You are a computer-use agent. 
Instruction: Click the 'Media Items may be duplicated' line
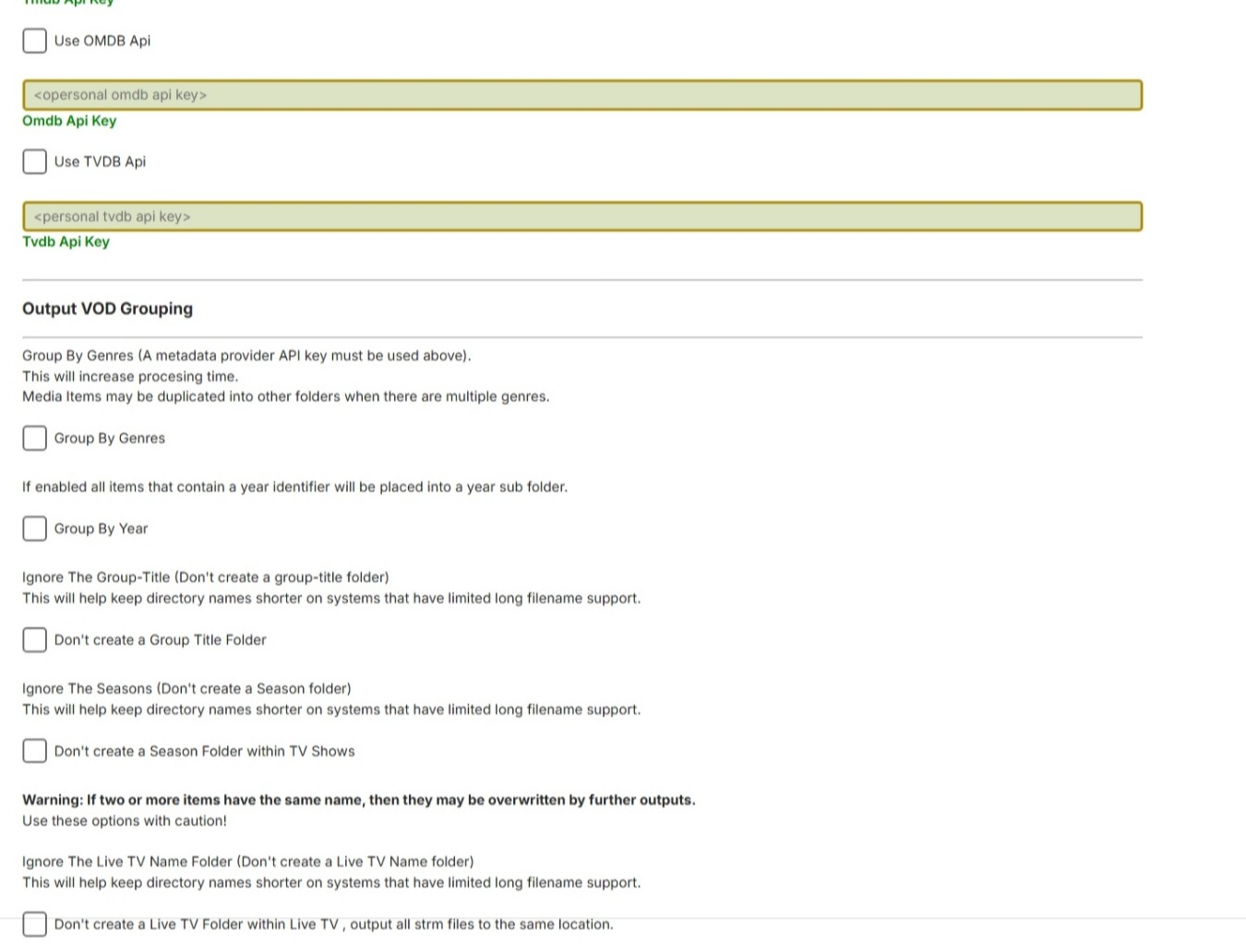point(286,397)
